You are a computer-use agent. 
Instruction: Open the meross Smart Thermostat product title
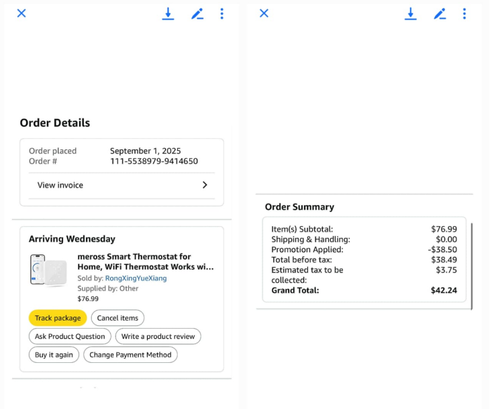tap(145, 262)
